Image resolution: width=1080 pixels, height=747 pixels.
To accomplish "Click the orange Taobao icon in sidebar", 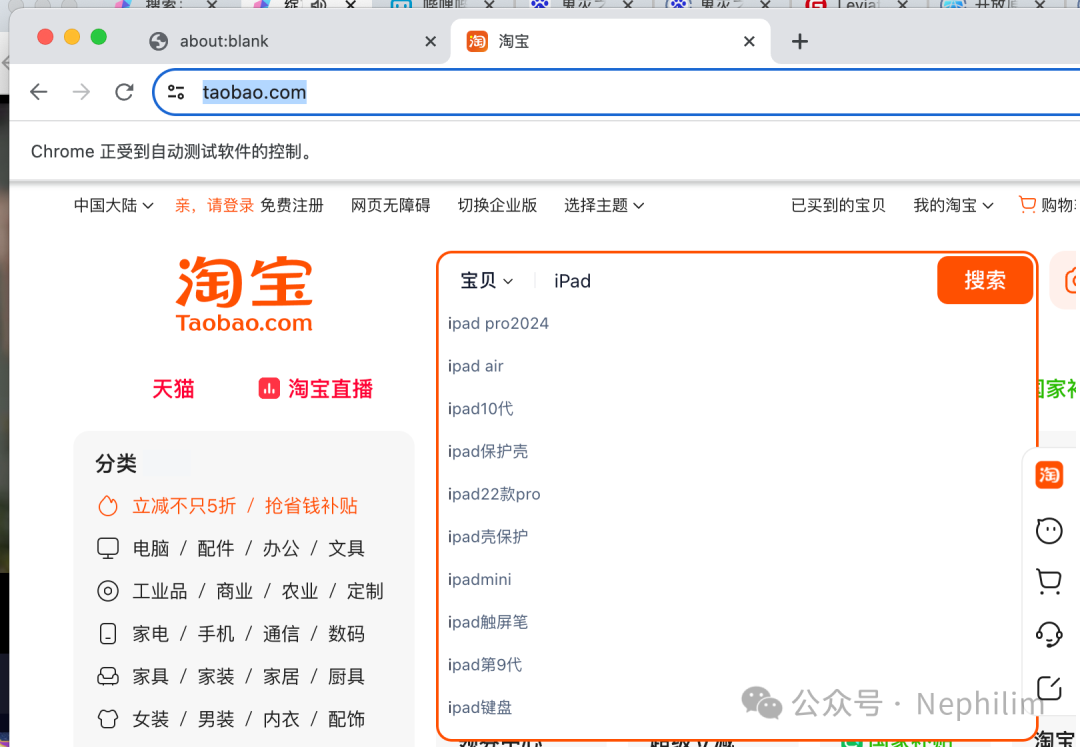I will click(1049, 475).
